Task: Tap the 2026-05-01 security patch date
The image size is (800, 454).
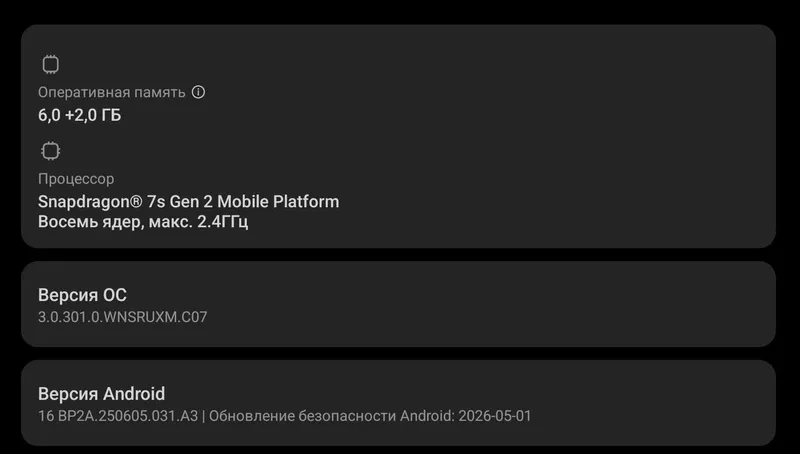Action: point(495,416)
